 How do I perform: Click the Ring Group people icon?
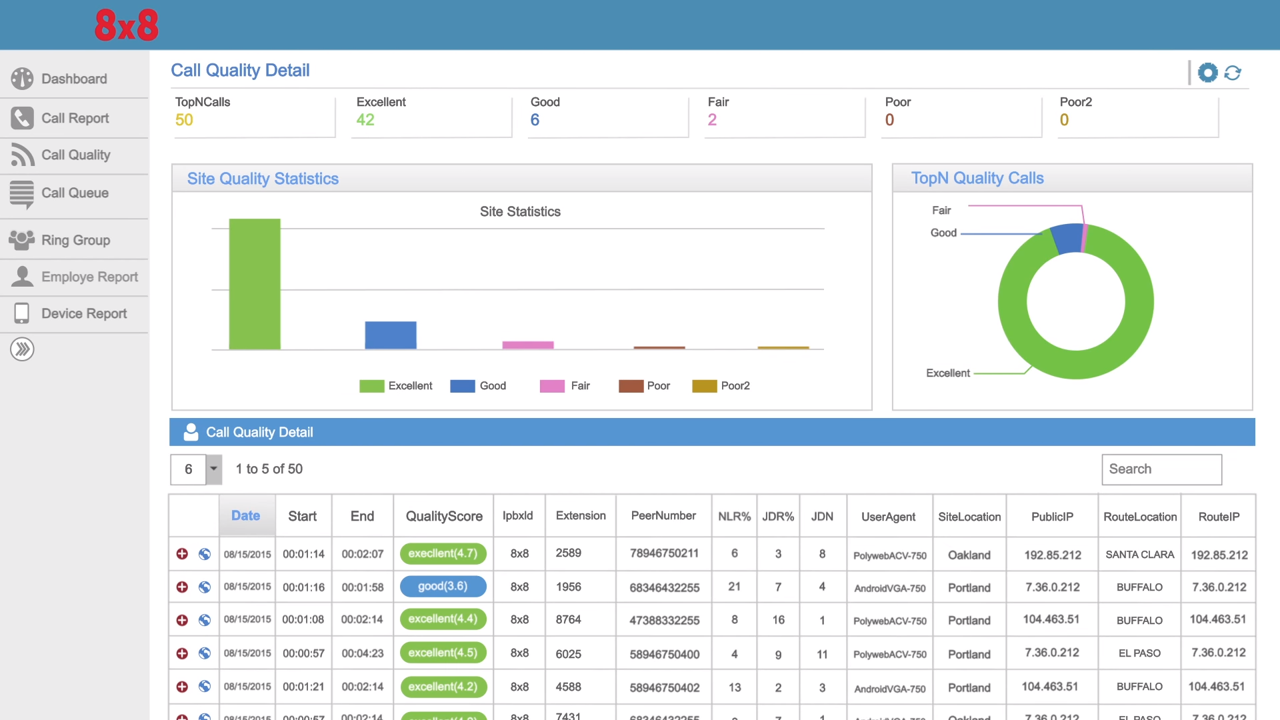(22, 240)
